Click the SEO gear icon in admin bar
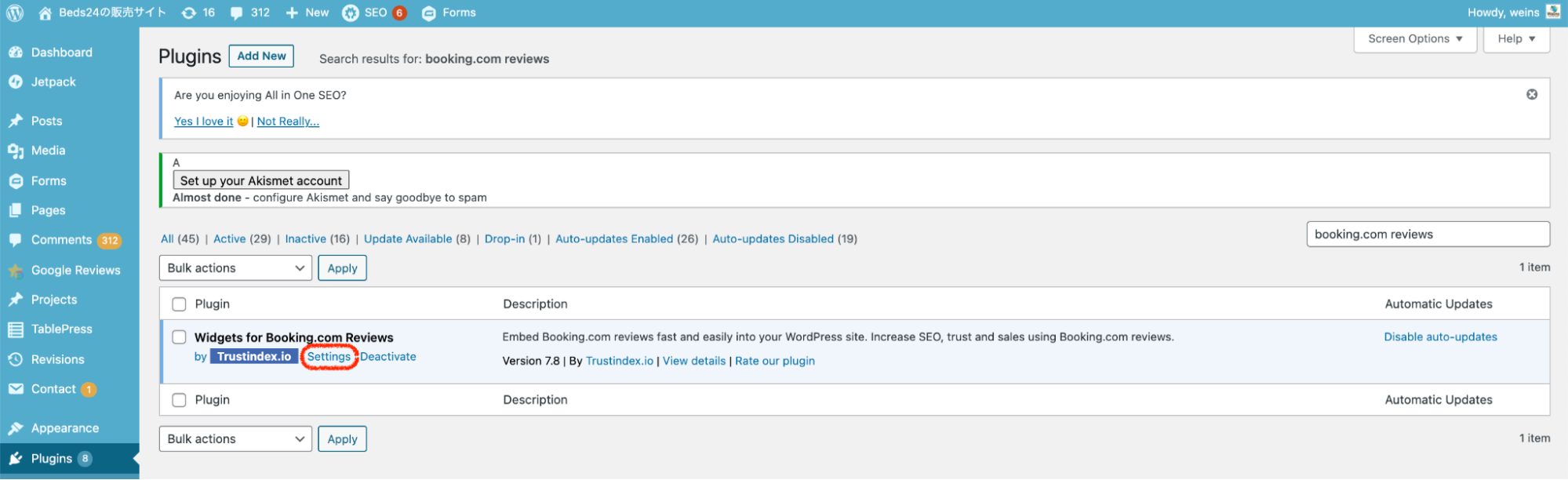Screen dimensions: 1568x480 351,13
